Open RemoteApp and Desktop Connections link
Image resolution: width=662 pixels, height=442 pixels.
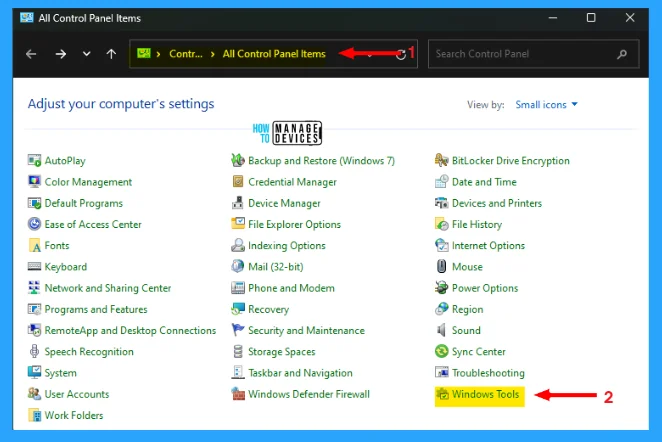pos(130,330)
